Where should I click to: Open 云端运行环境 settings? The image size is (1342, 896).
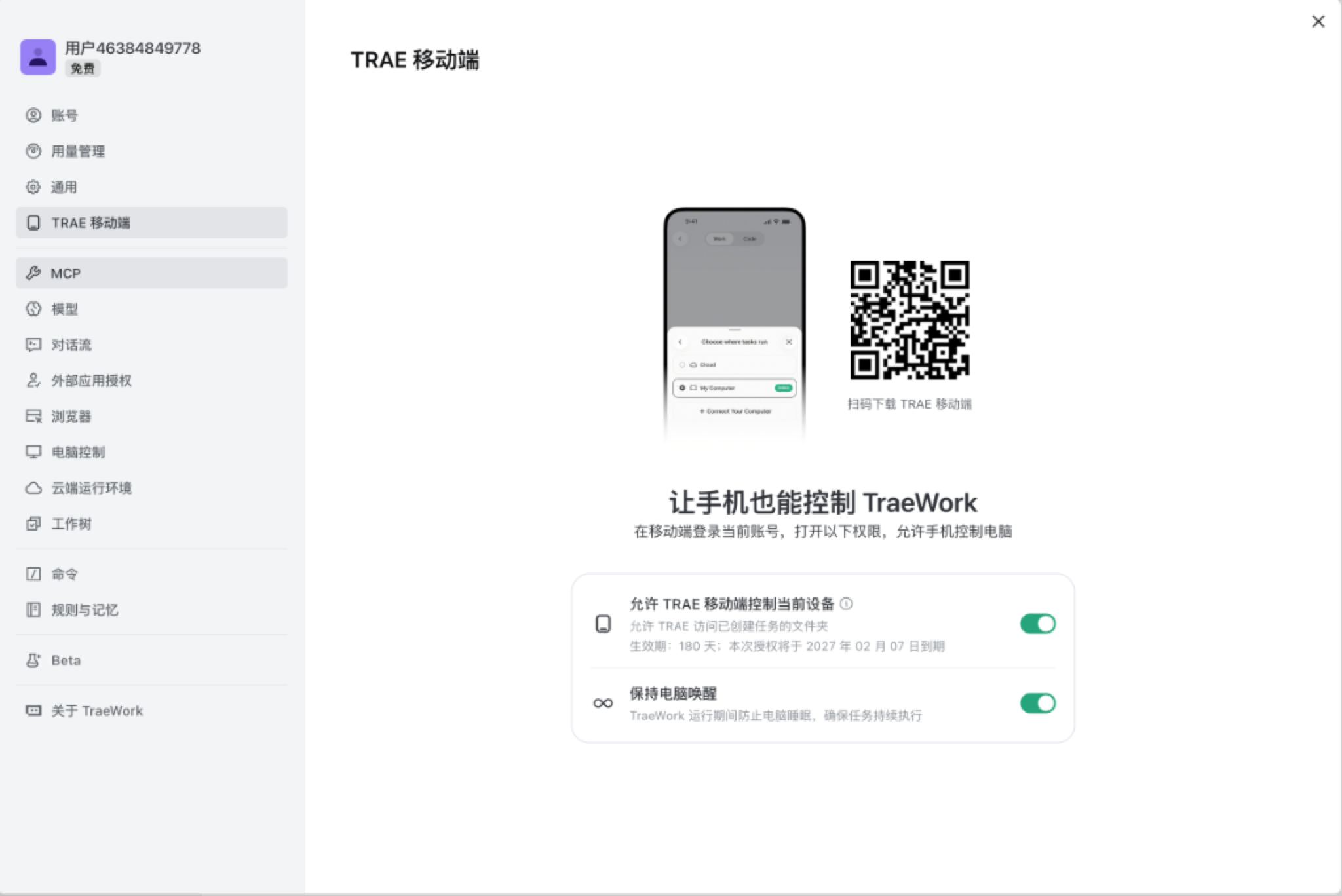point(151,488)
